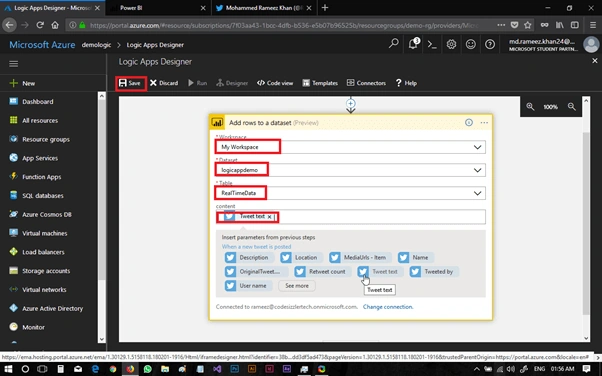Image resolution: width=602 pixels, height=376 pixels.
Task: Insert Tweet text from parameter list
Action: [x=380, y=272]
